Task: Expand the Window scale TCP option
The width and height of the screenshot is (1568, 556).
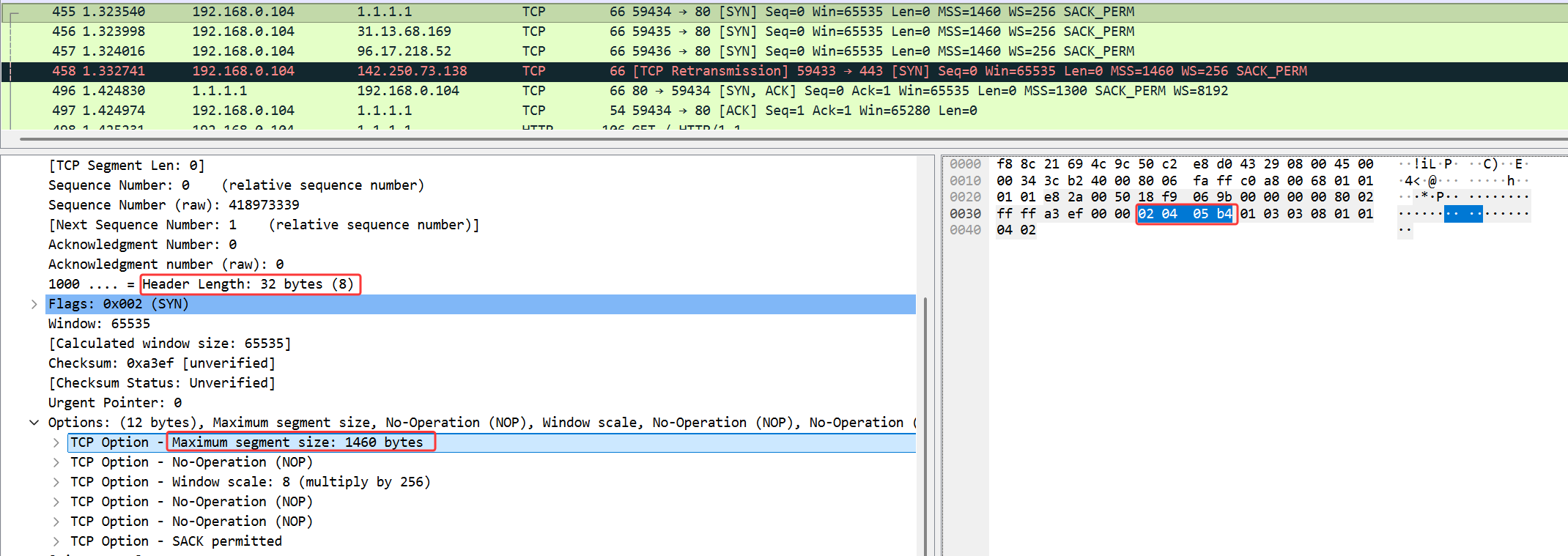Action: (x=56, y=482)
